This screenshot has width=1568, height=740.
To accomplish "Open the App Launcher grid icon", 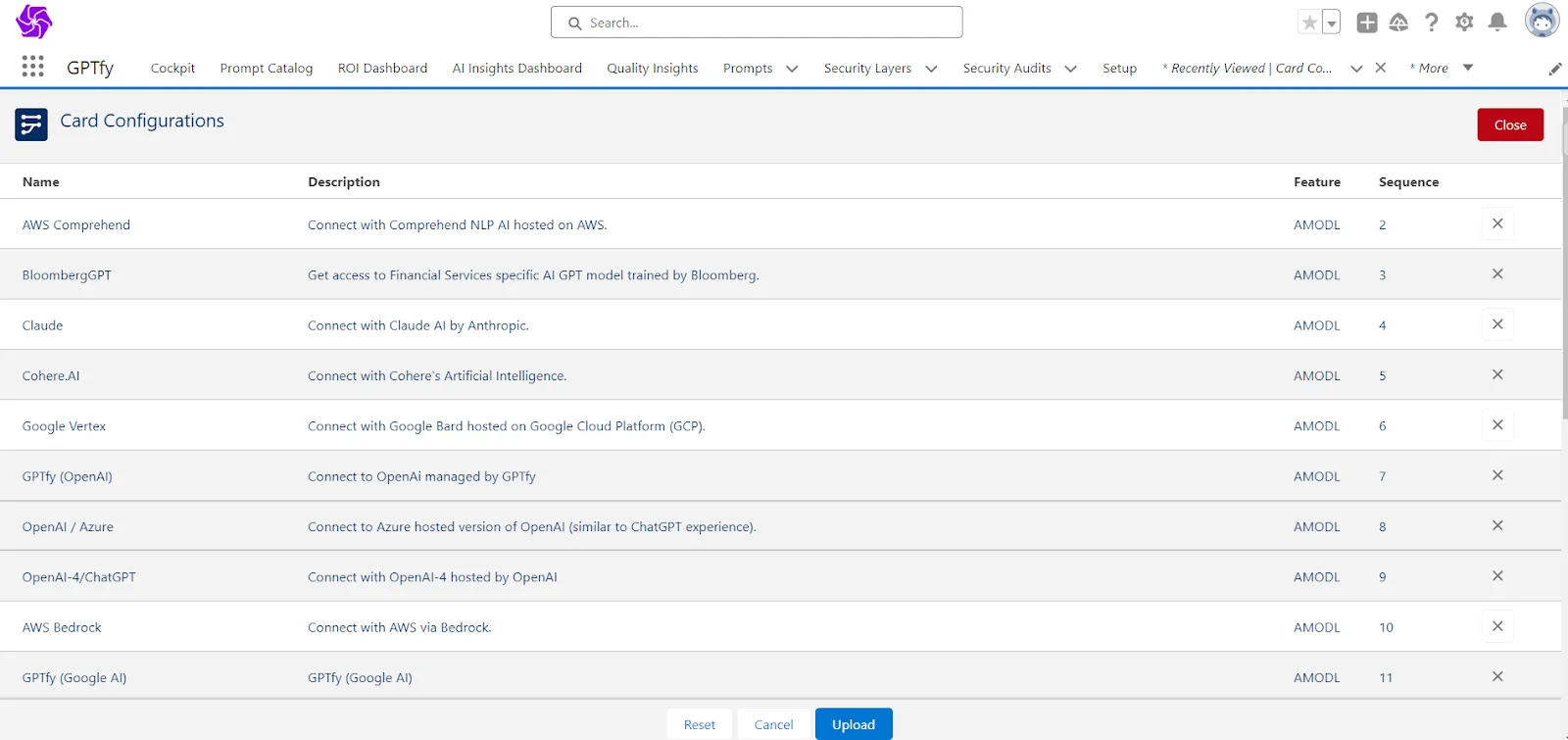I will tap(32, 67).
